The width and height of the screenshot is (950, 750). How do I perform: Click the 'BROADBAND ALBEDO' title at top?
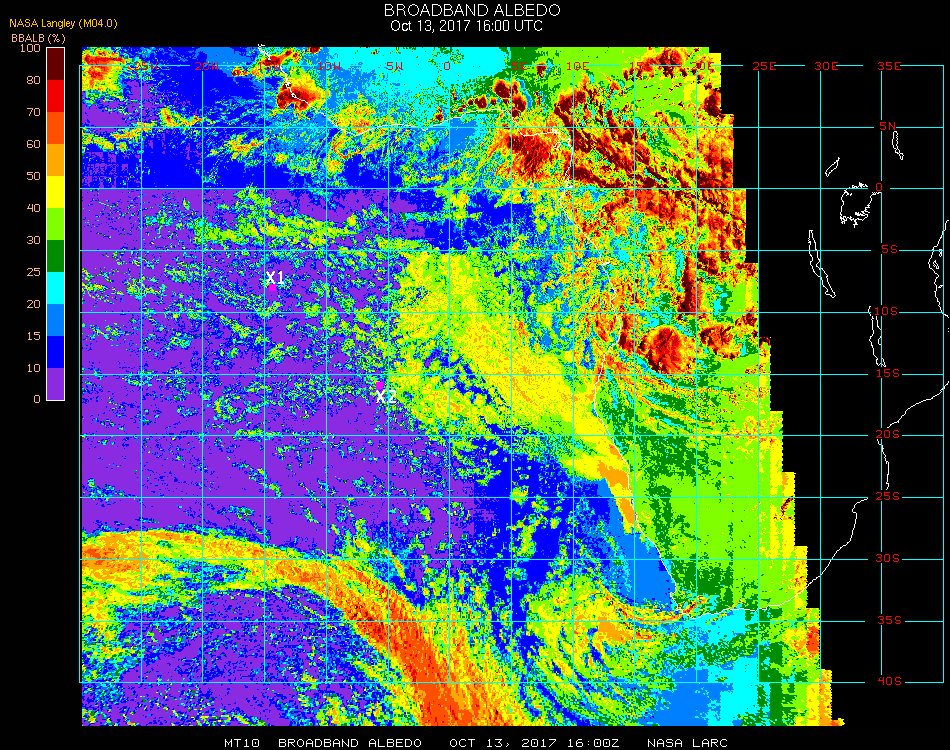point(472,10)
